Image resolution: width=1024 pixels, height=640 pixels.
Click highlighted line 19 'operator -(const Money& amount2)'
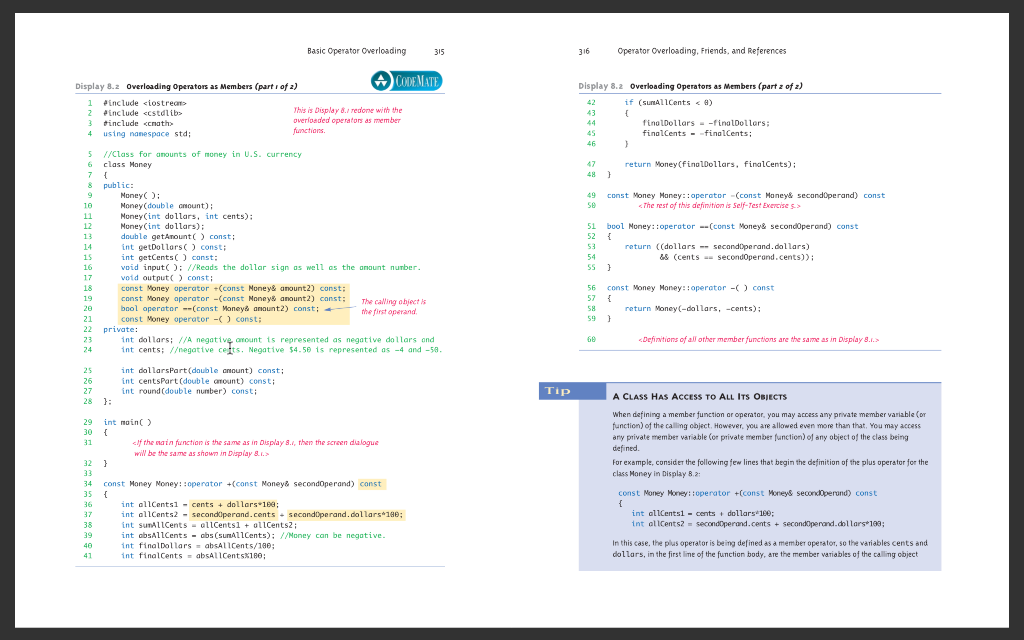click(234, 298)
